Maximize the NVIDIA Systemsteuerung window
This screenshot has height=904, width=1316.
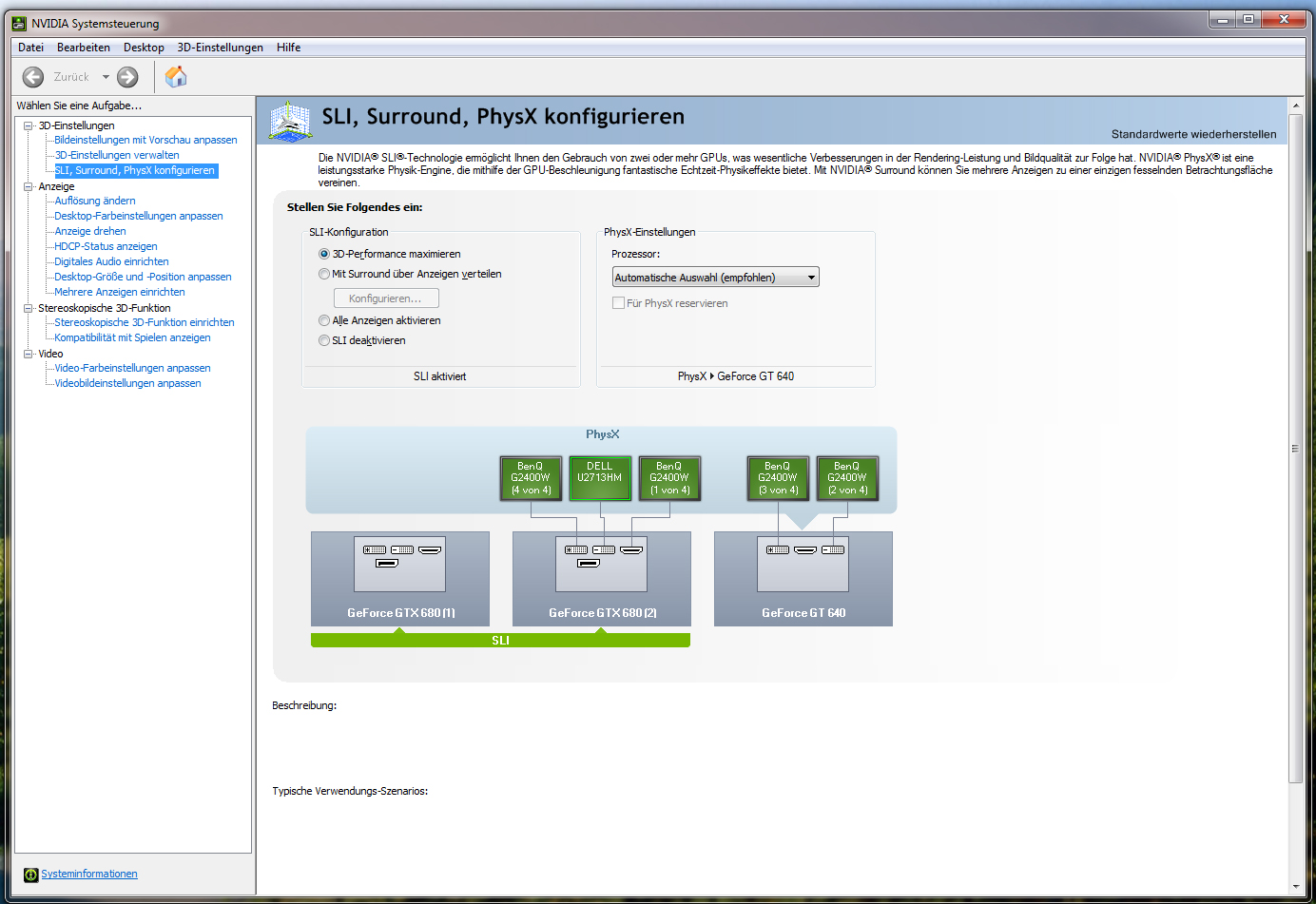coord(1248,19)
